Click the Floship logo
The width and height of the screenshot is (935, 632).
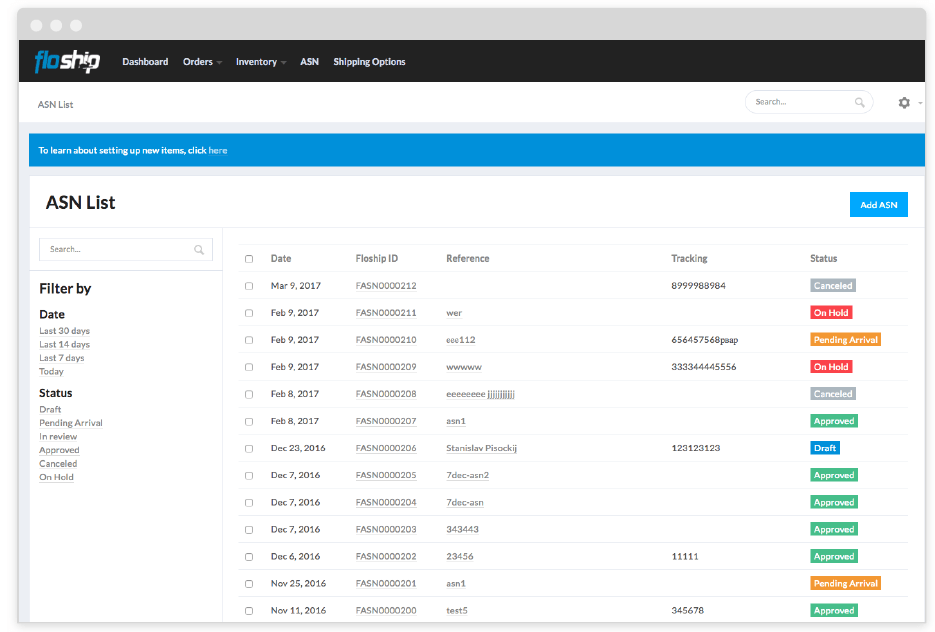pyautogui.click(x=67, y=62)
